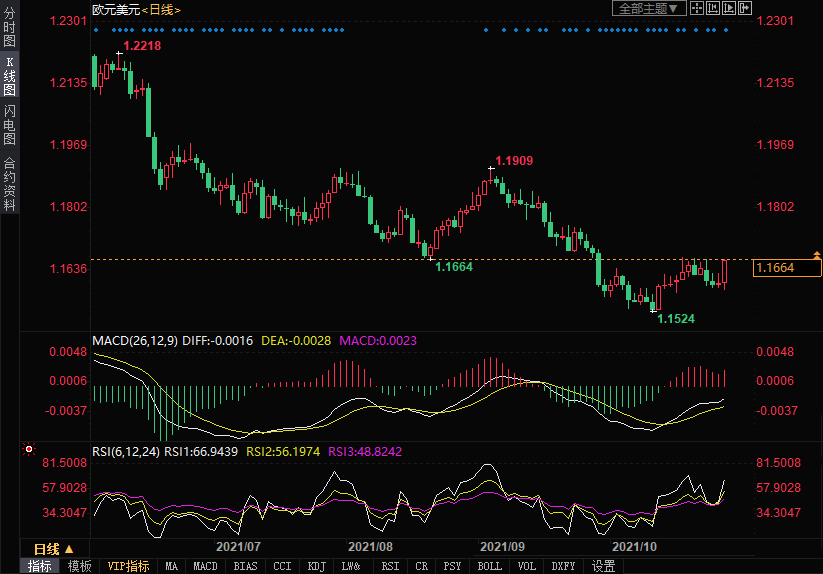The image size is (823, 574).
Task: Open the 合约资料 sidebar tab
Action: (10, 183)
